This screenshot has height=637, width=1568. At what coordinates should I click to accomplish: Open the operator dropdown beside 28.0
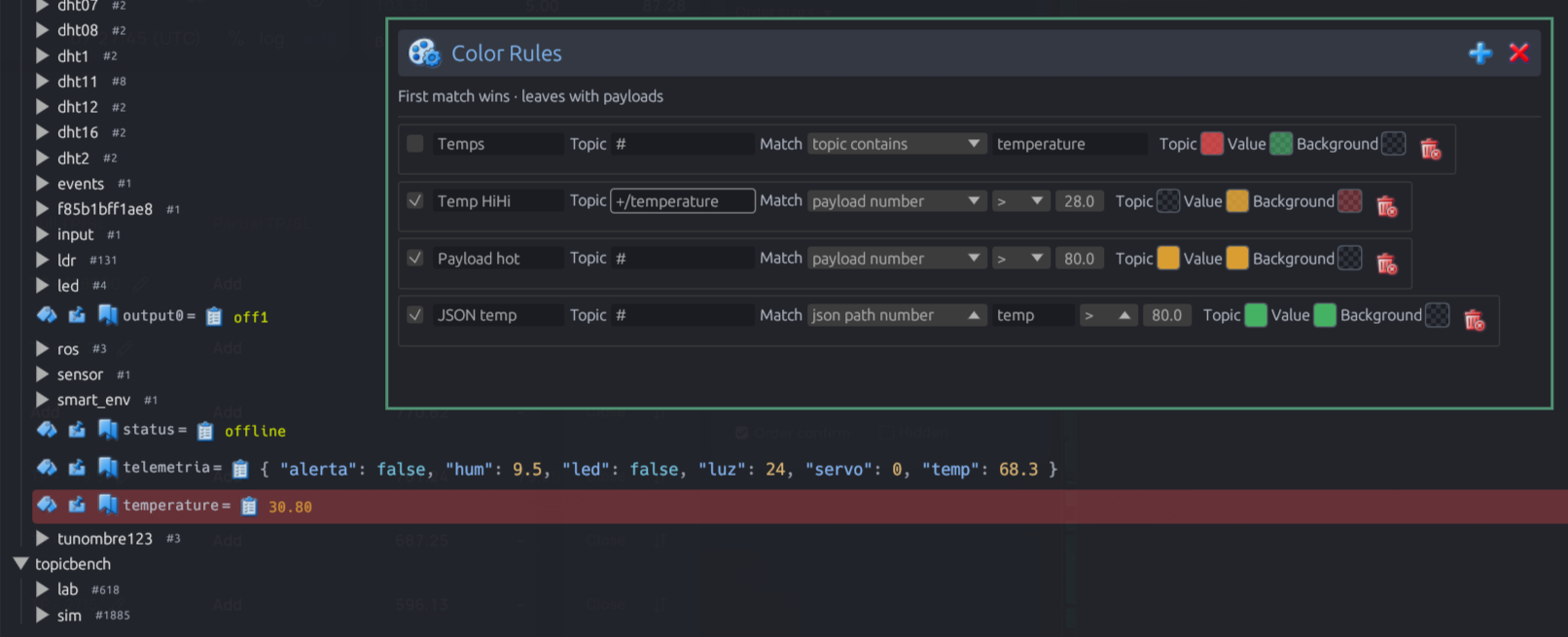point(1020,201)
